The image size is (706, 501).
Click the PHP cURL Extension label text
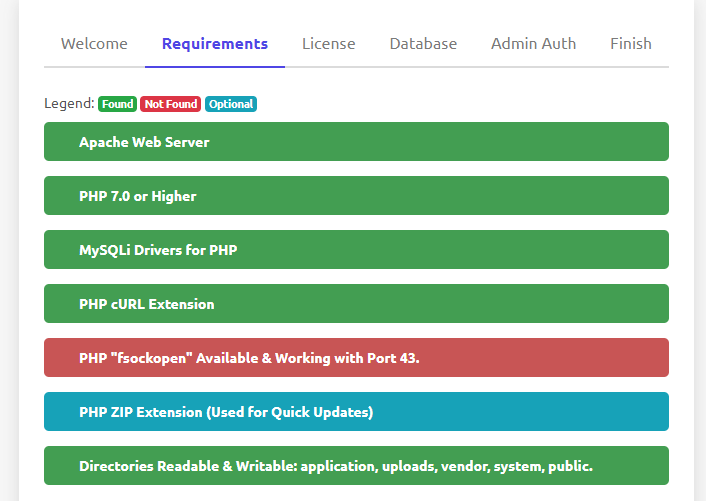(146, 304)
